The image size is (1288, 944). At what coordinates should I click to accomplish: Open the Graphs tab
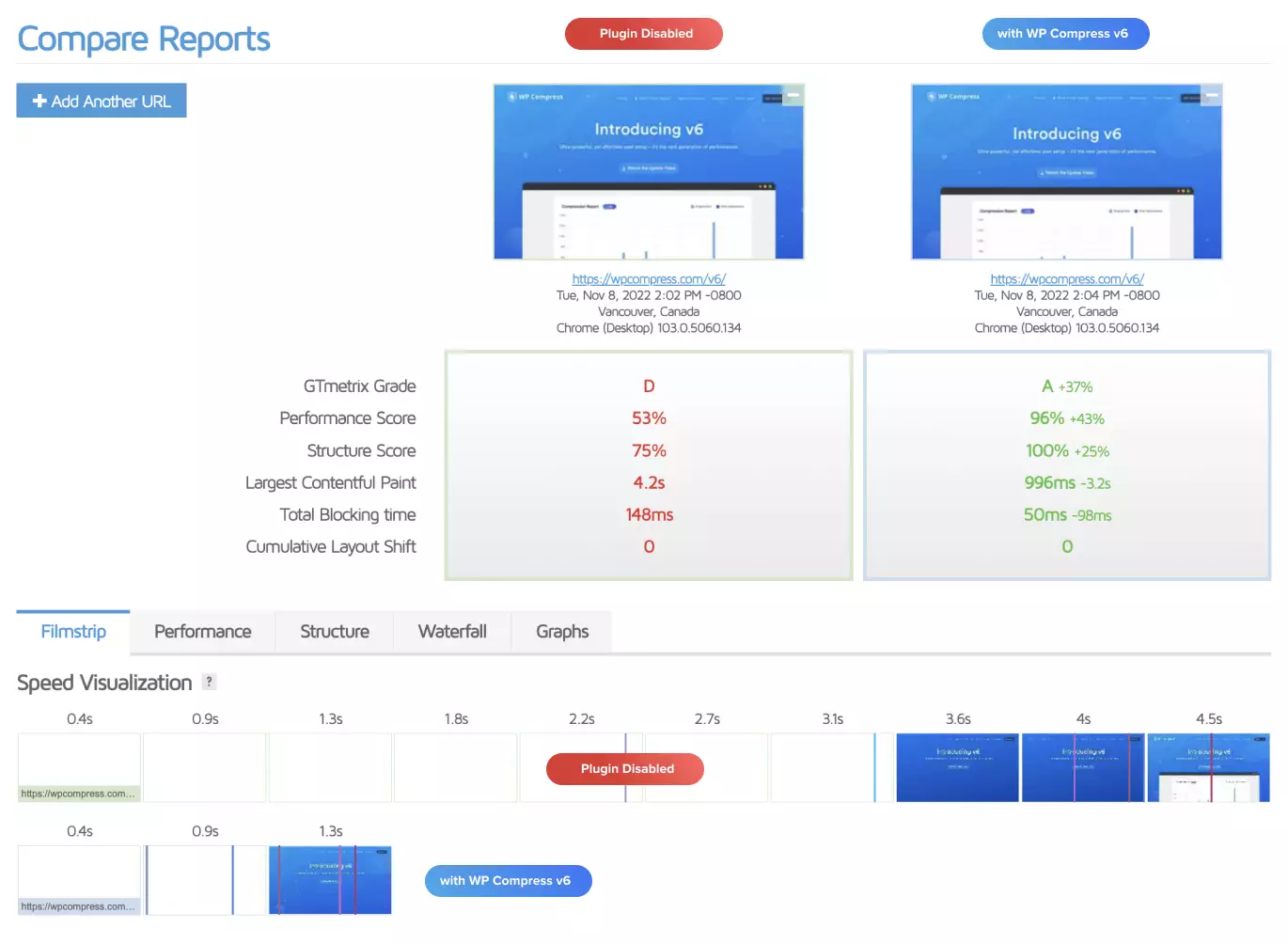click(x=562, y=632)
